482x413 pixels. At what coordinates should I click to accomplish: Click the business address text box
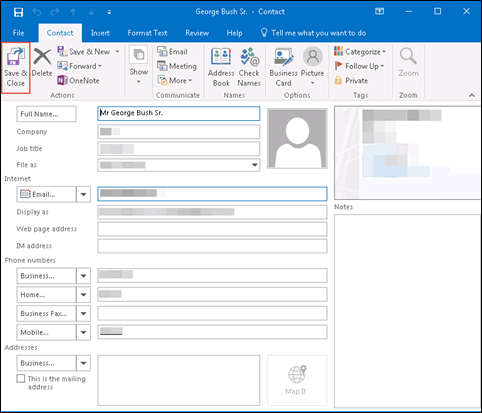(x=179, y=380)
